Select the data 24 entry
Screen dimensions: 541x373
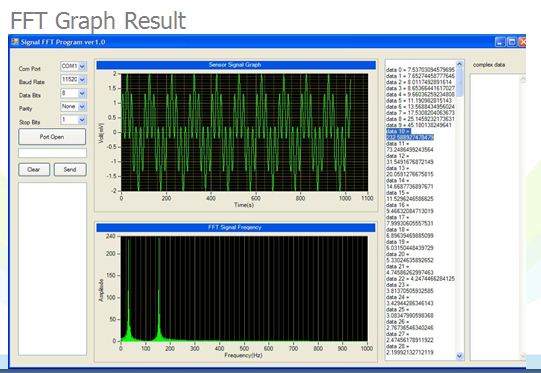click(410, 301)
